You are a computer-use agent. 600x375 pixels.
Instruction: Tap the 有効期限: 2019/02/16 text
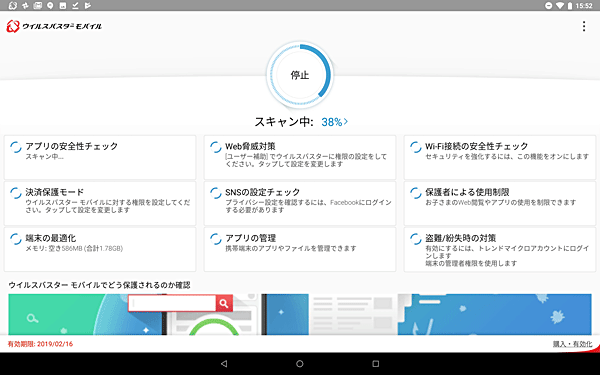click(40, 344)
